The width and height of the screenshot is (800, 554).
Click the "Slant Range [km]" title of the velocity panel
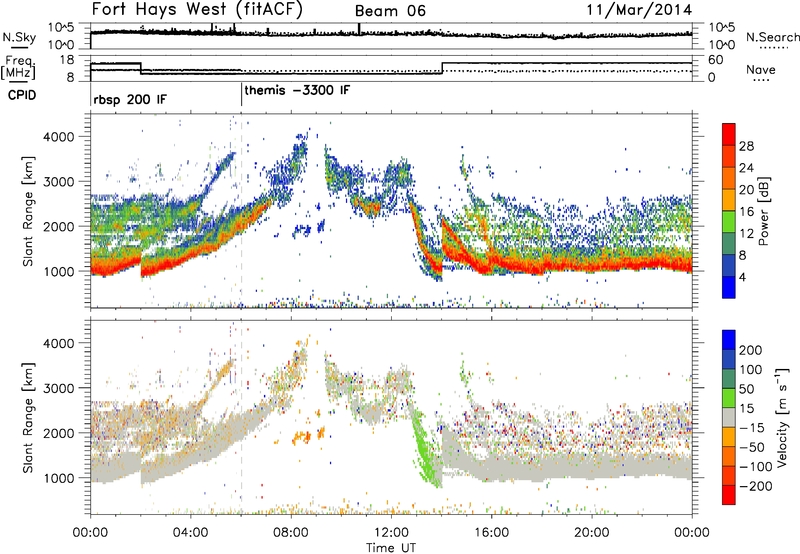(x=28, y=417)
